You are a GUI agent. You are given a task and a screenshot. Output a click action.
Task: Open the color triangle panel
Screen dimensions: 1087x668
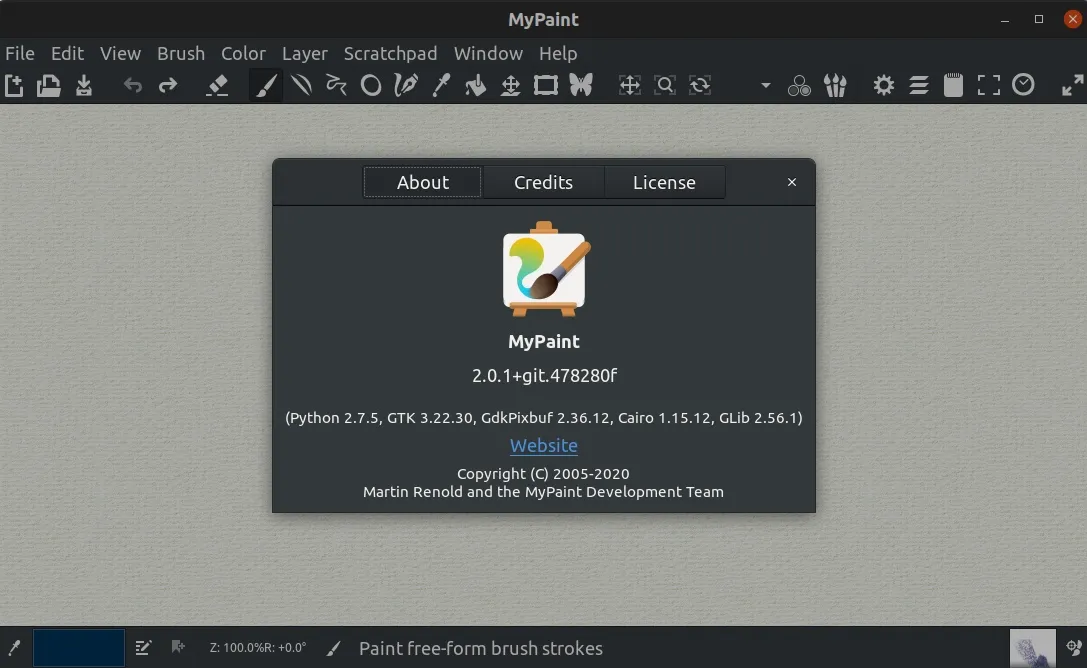coord(799,85)
